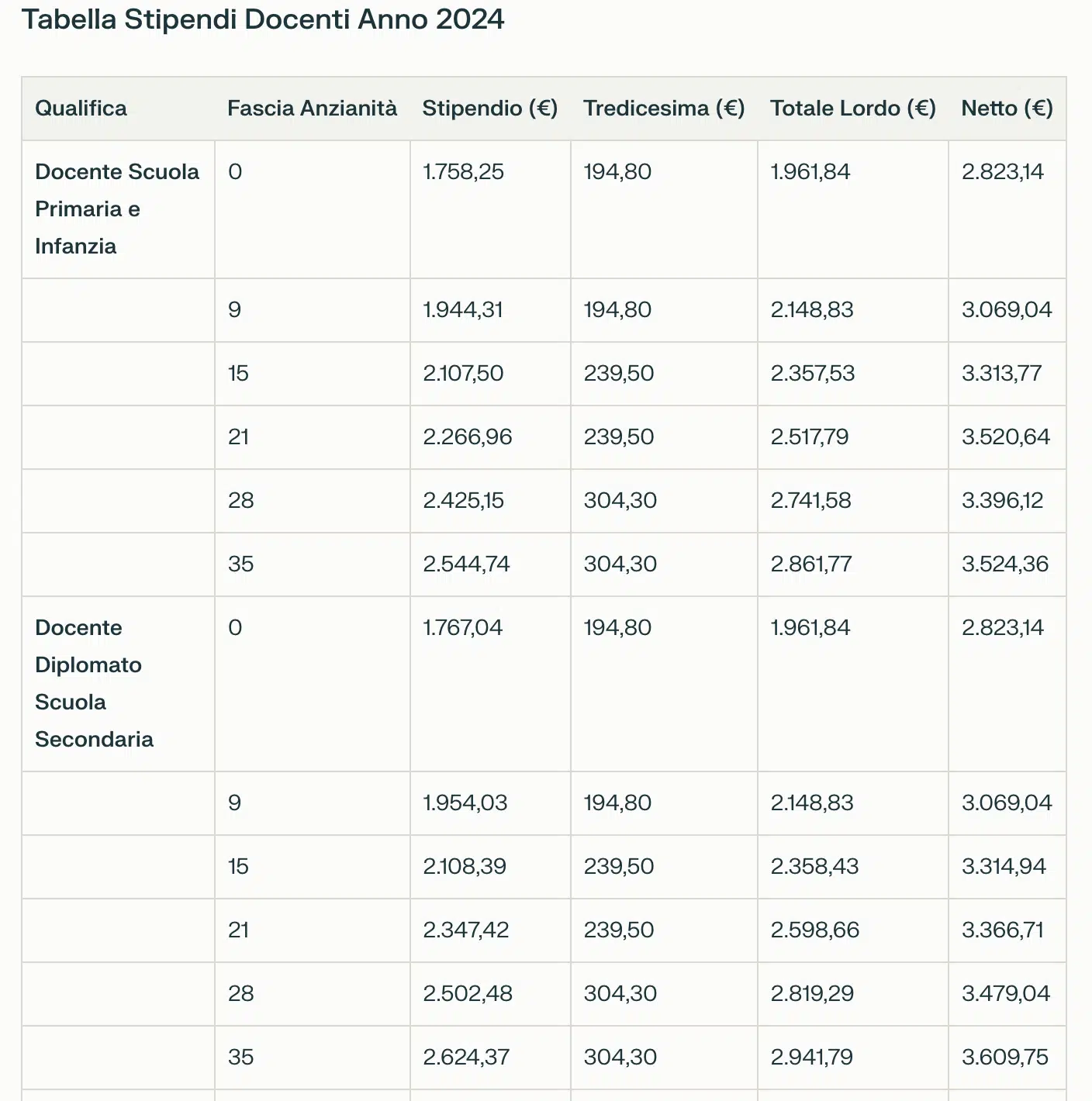Viewport: 1092px width, 1101px height.
Task: Select the cell showing 2.266,96
Action: pyautogui.click(x=467, y=437)
